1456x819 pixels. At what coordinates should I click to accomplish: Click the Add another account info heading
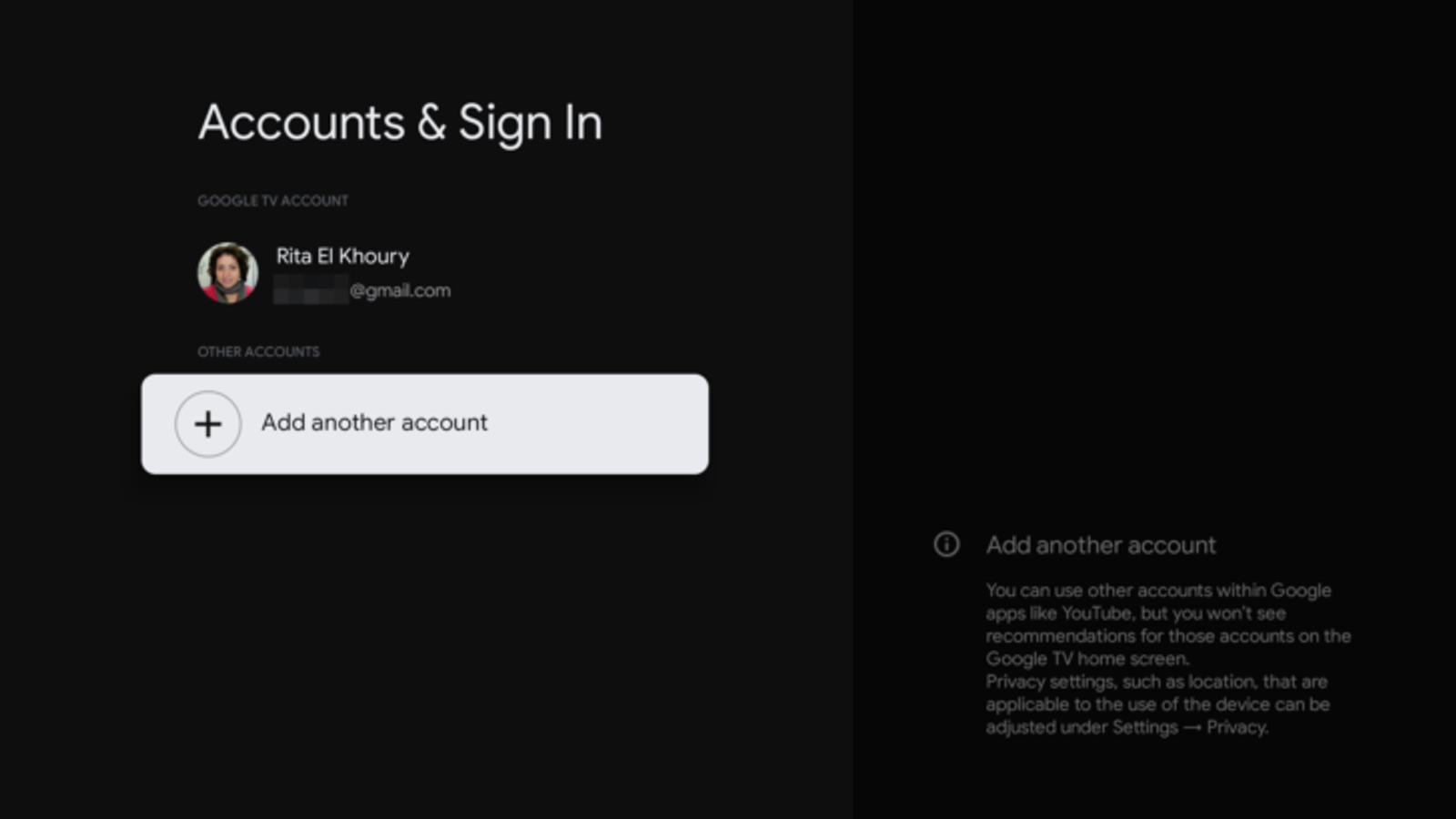[1100, 545]
